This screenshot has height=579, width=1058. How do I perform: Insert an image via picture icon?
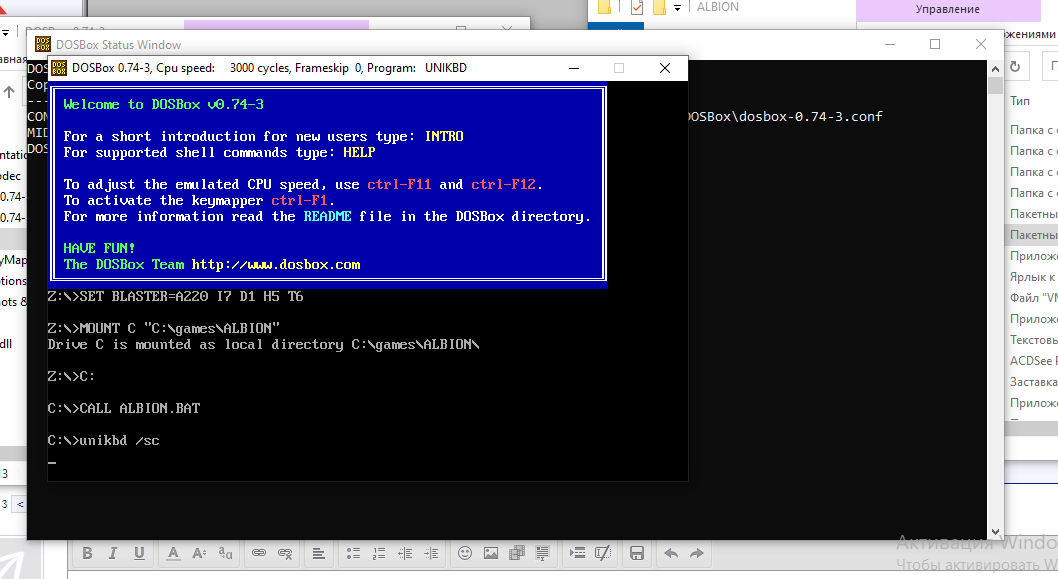pyautogui.click(x=491, y=553)
